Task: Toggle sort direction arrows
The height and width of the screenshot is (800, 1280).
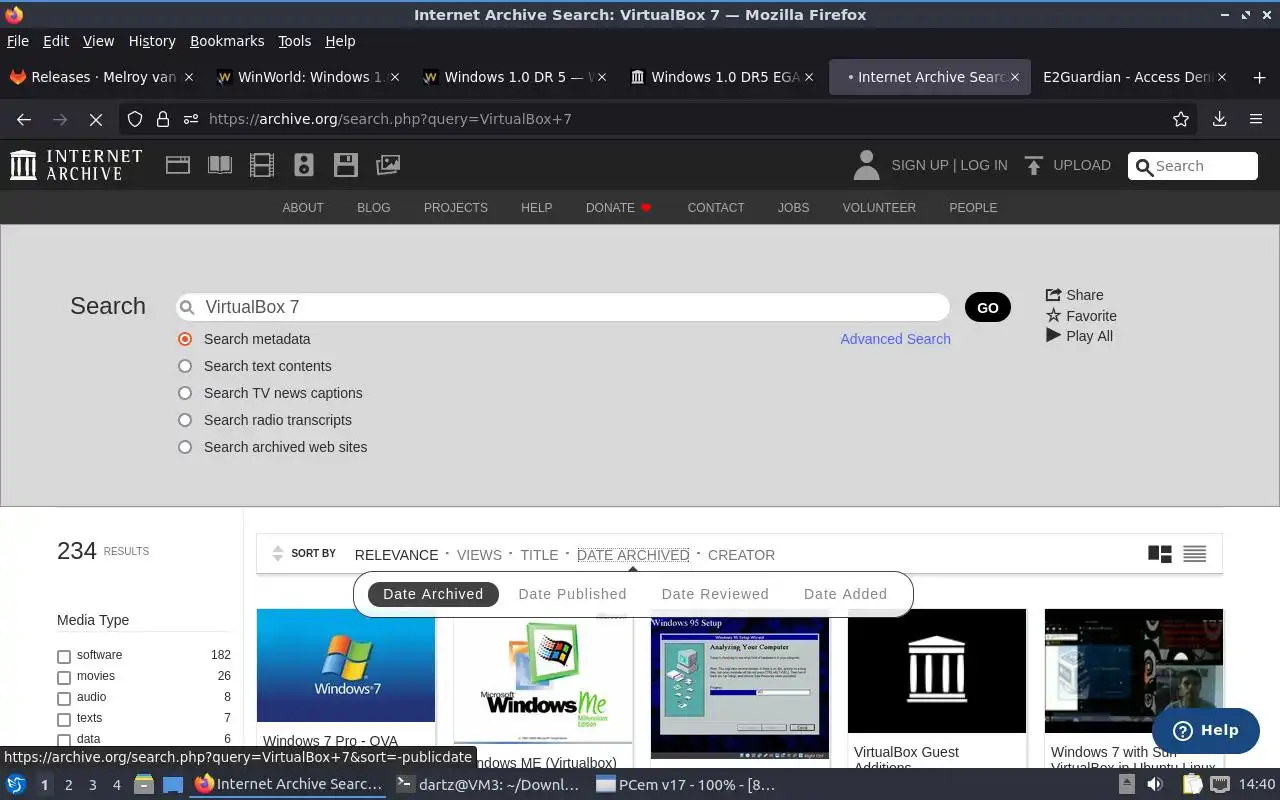Action: tap(278, 554)
